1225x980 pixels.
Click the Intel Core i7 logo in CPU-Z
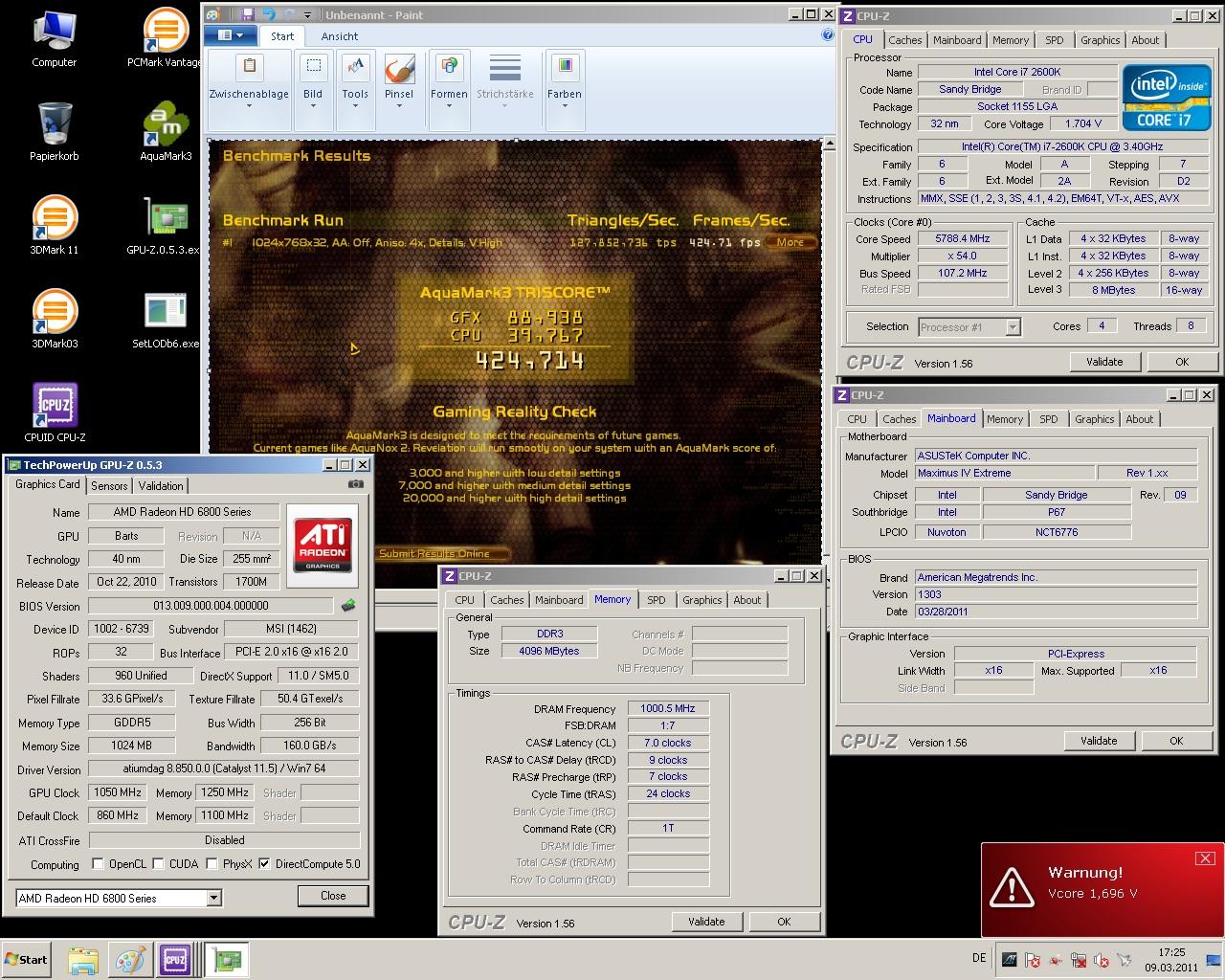[x=1165, y=98]
